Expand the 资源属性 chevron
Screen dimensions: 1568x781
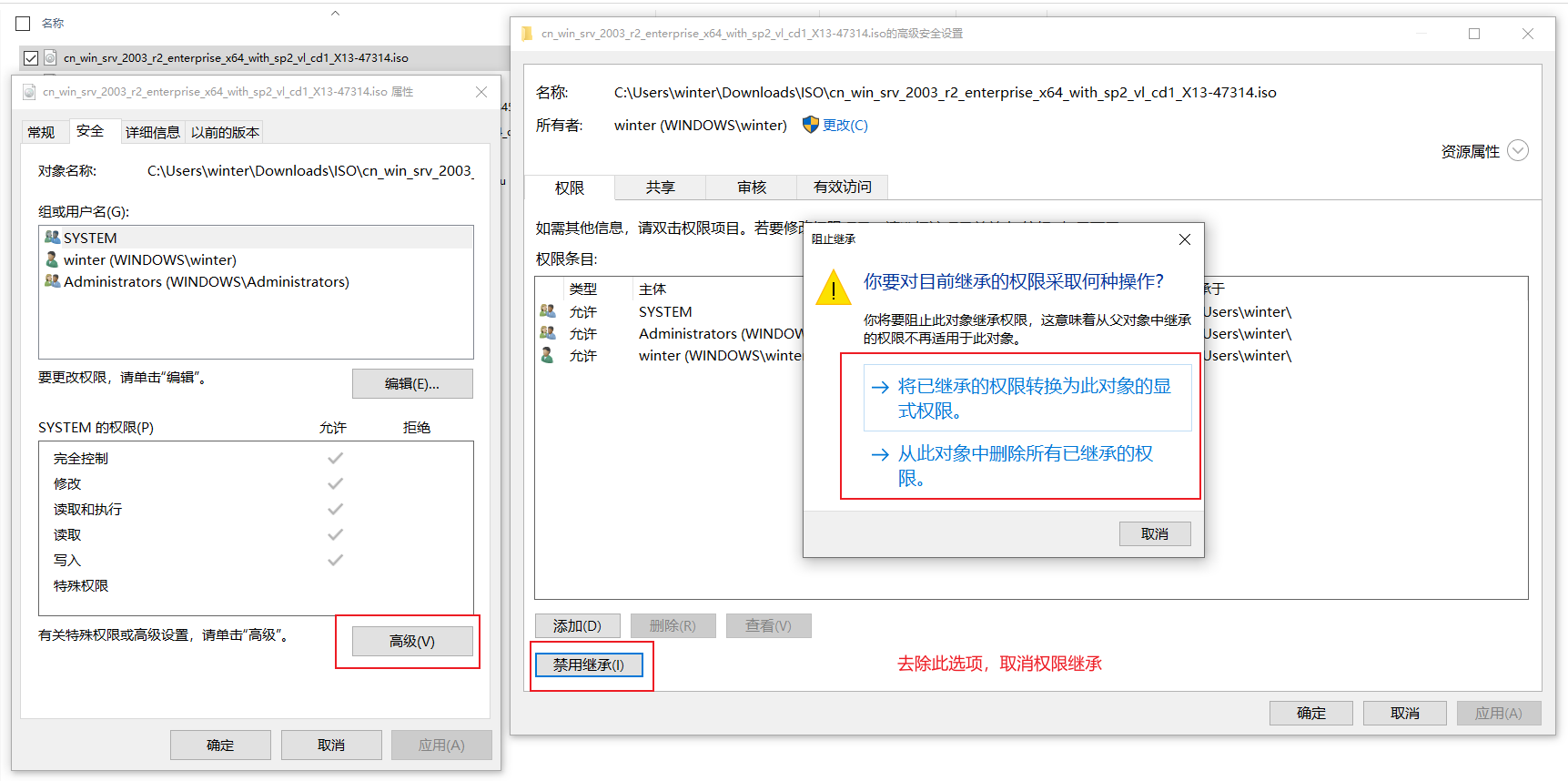click(x=1518, y=151)
